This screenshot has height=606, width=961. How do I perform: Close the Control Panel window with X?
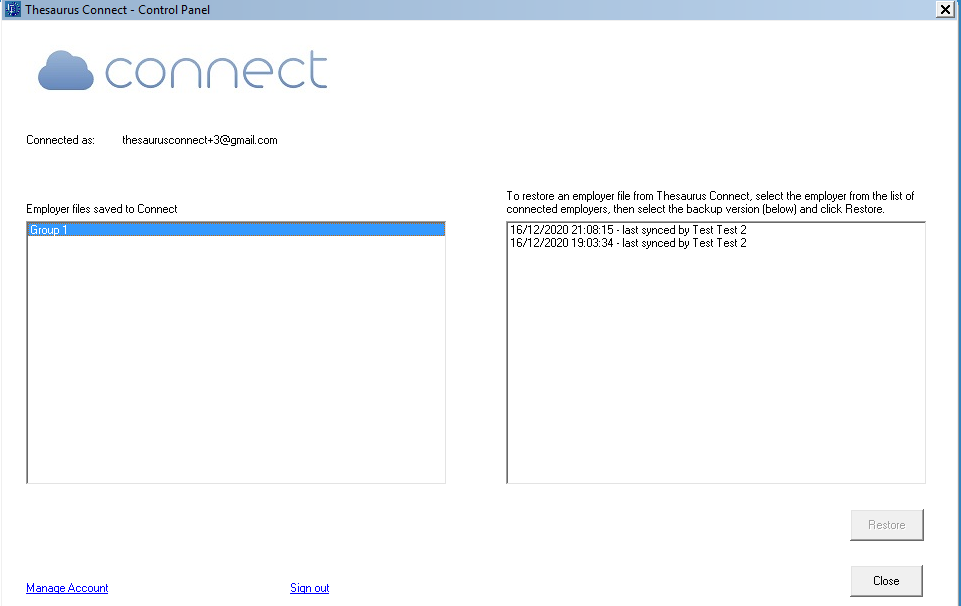945,9
